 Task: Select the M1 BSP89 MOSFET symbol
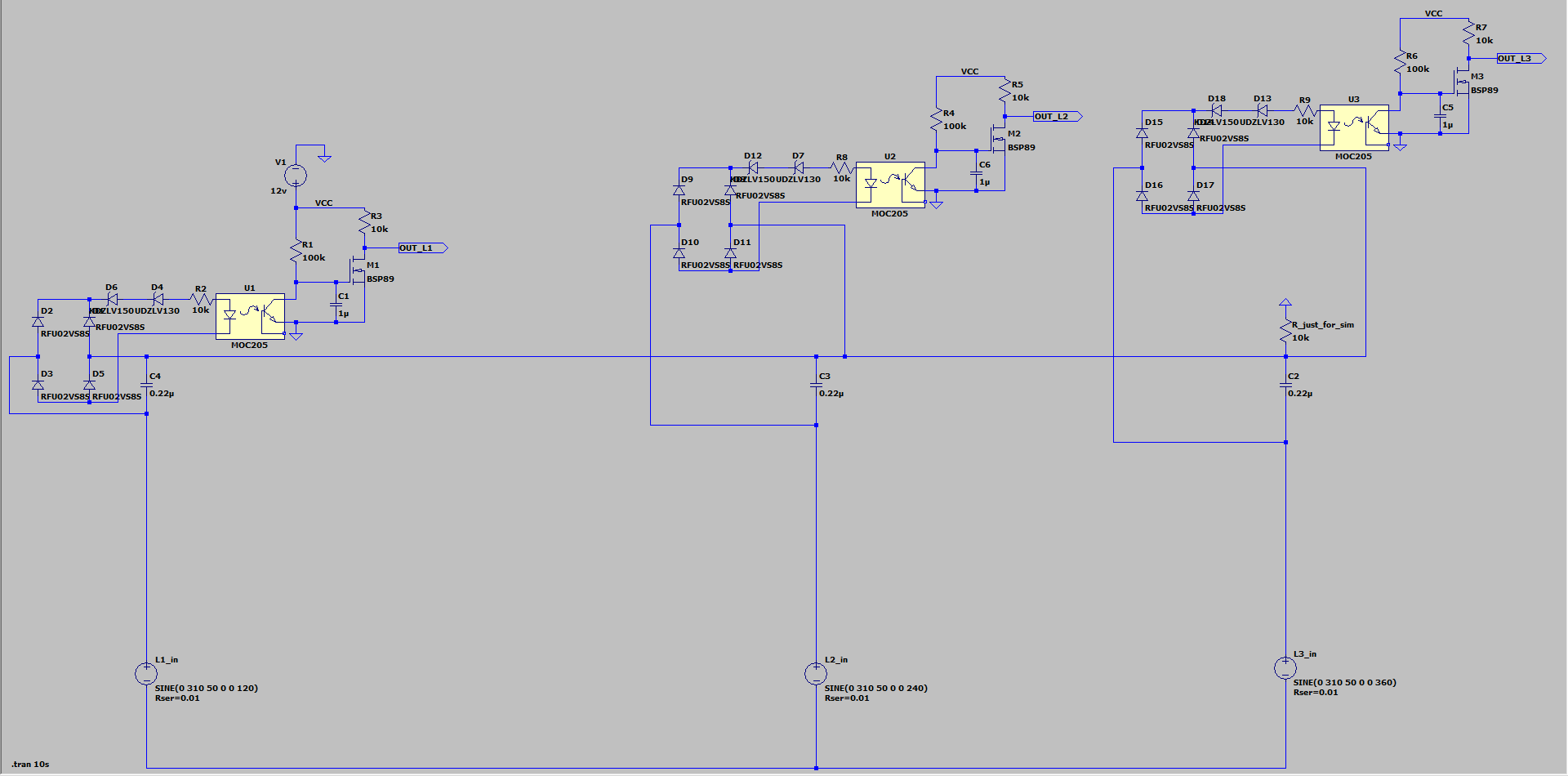357,270
